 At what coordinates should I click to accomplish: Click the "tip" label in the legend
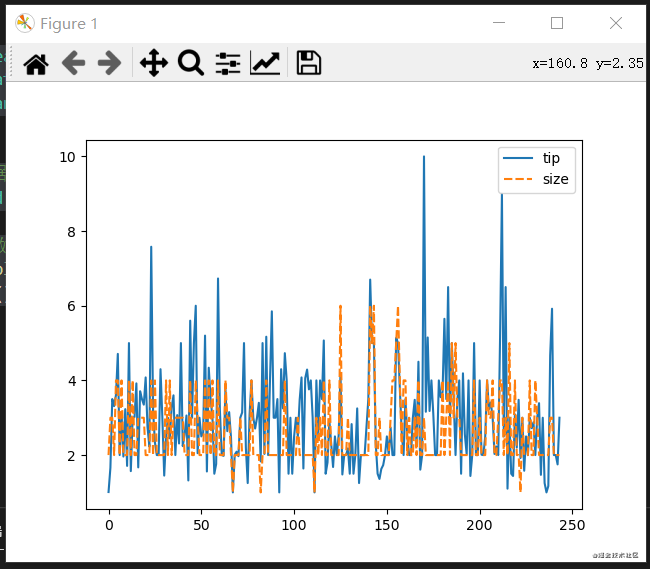[551, 158]
